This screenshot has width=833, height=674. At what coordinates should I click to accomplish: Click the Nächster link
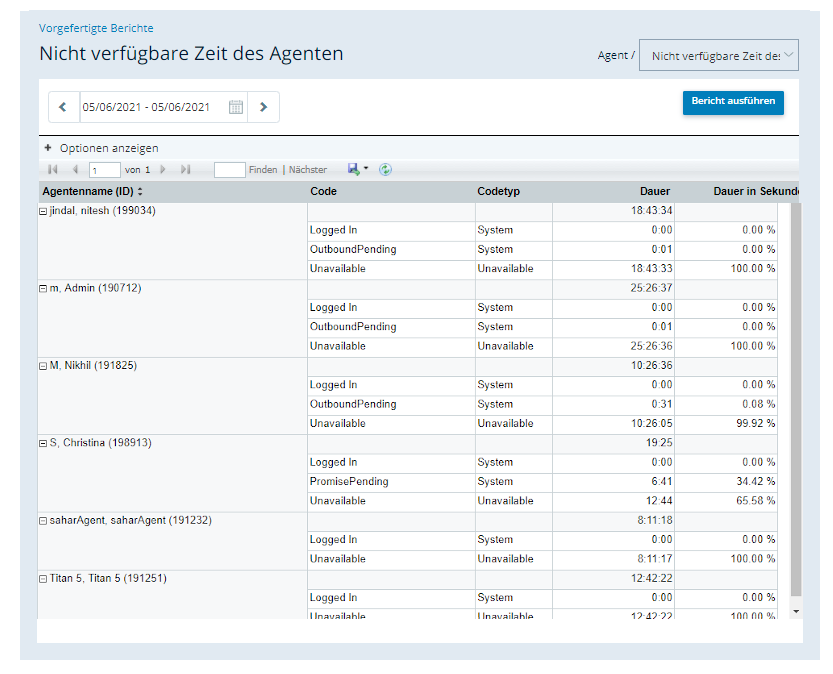[308, 169]
